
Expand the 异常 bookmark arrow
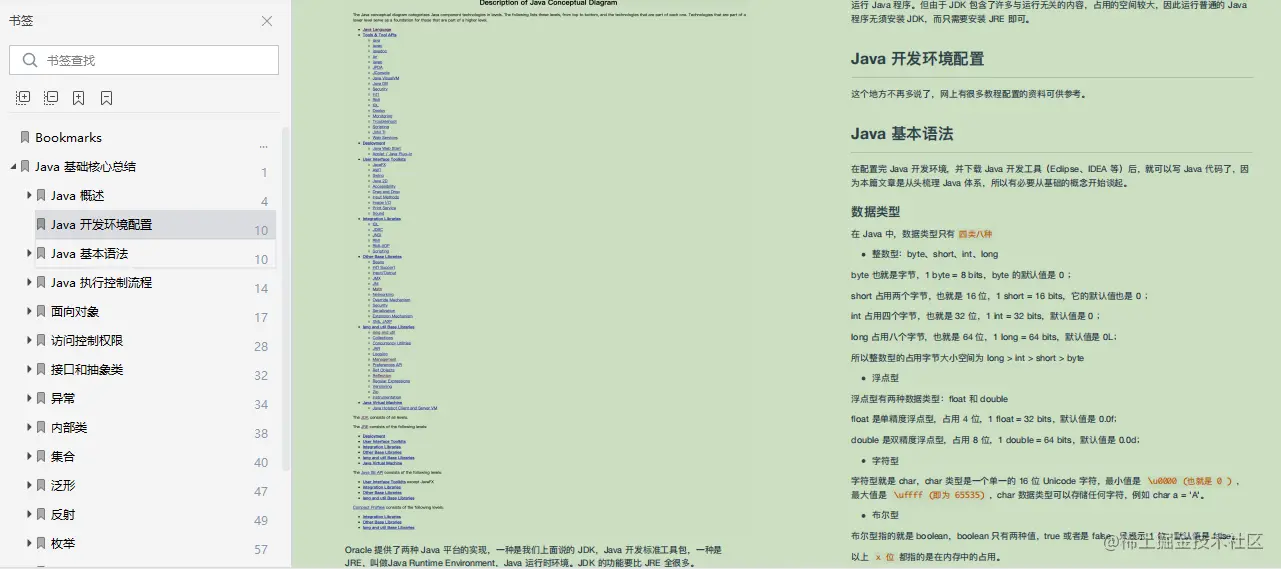tap(29, 399)
